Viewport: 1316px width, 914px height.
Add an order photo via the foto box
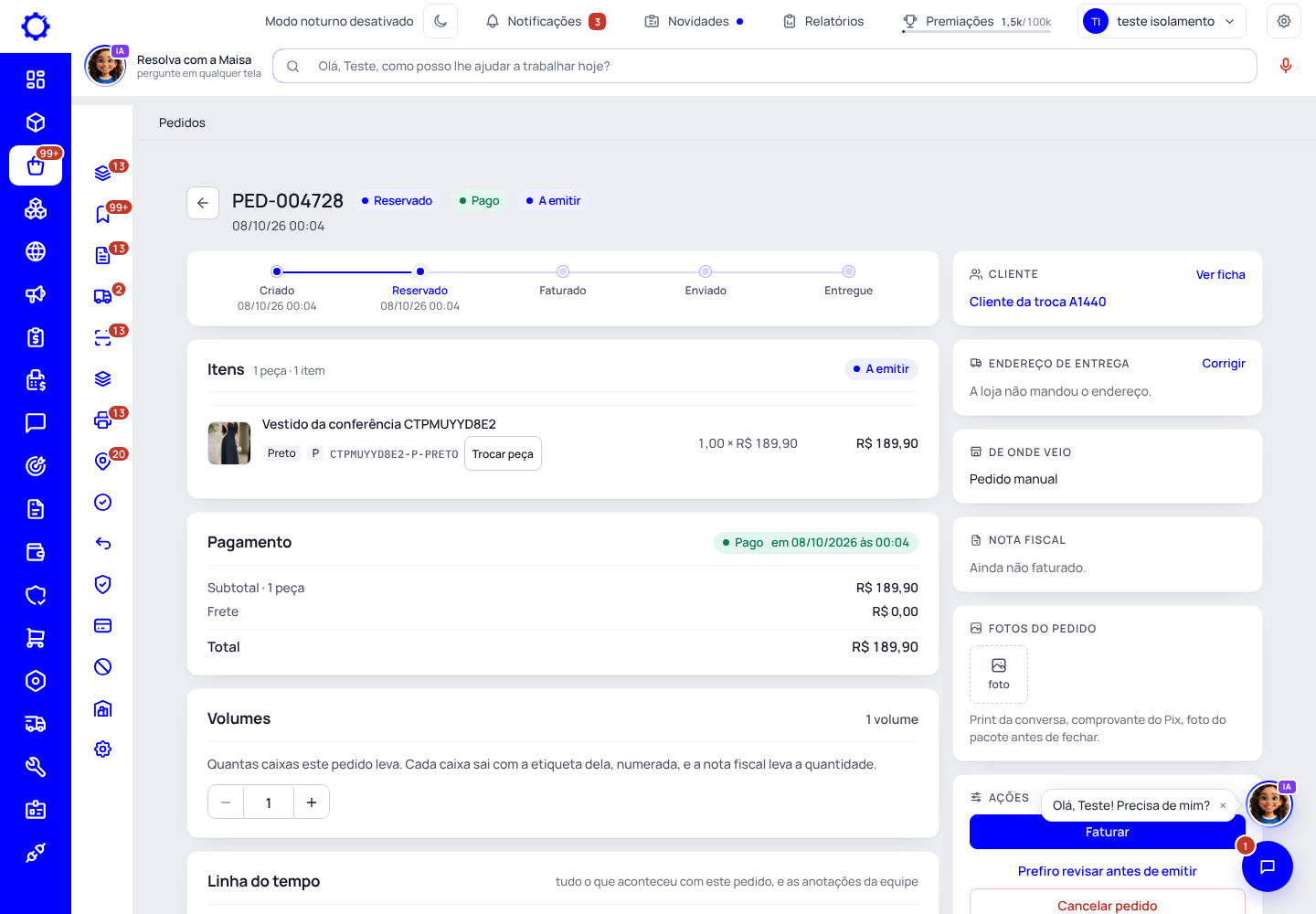[999, 675]
